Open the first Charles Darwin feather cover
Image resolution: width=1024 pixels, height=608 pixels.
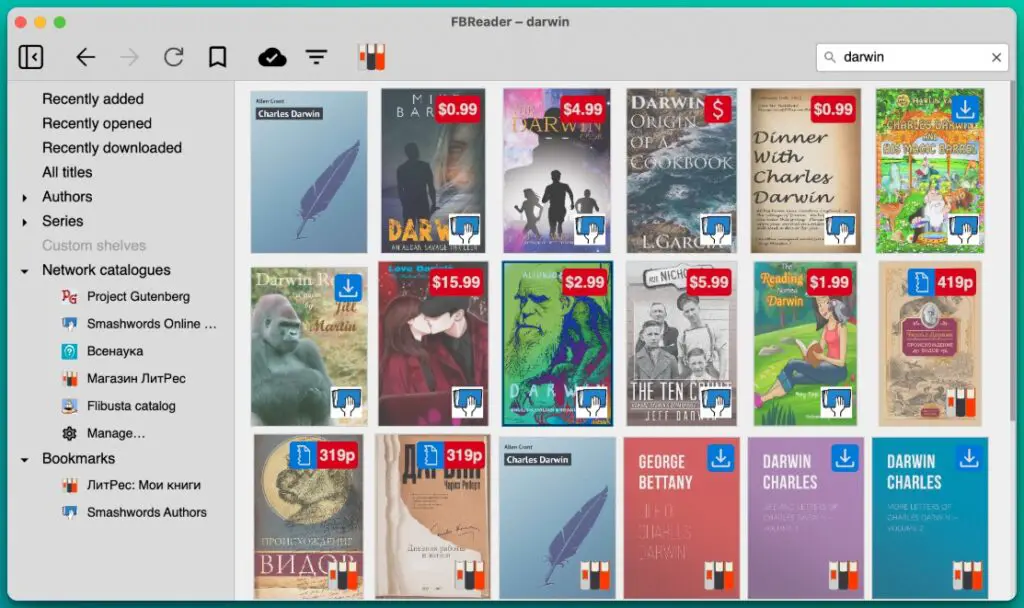pyautogui.click(x=309, y=172)
